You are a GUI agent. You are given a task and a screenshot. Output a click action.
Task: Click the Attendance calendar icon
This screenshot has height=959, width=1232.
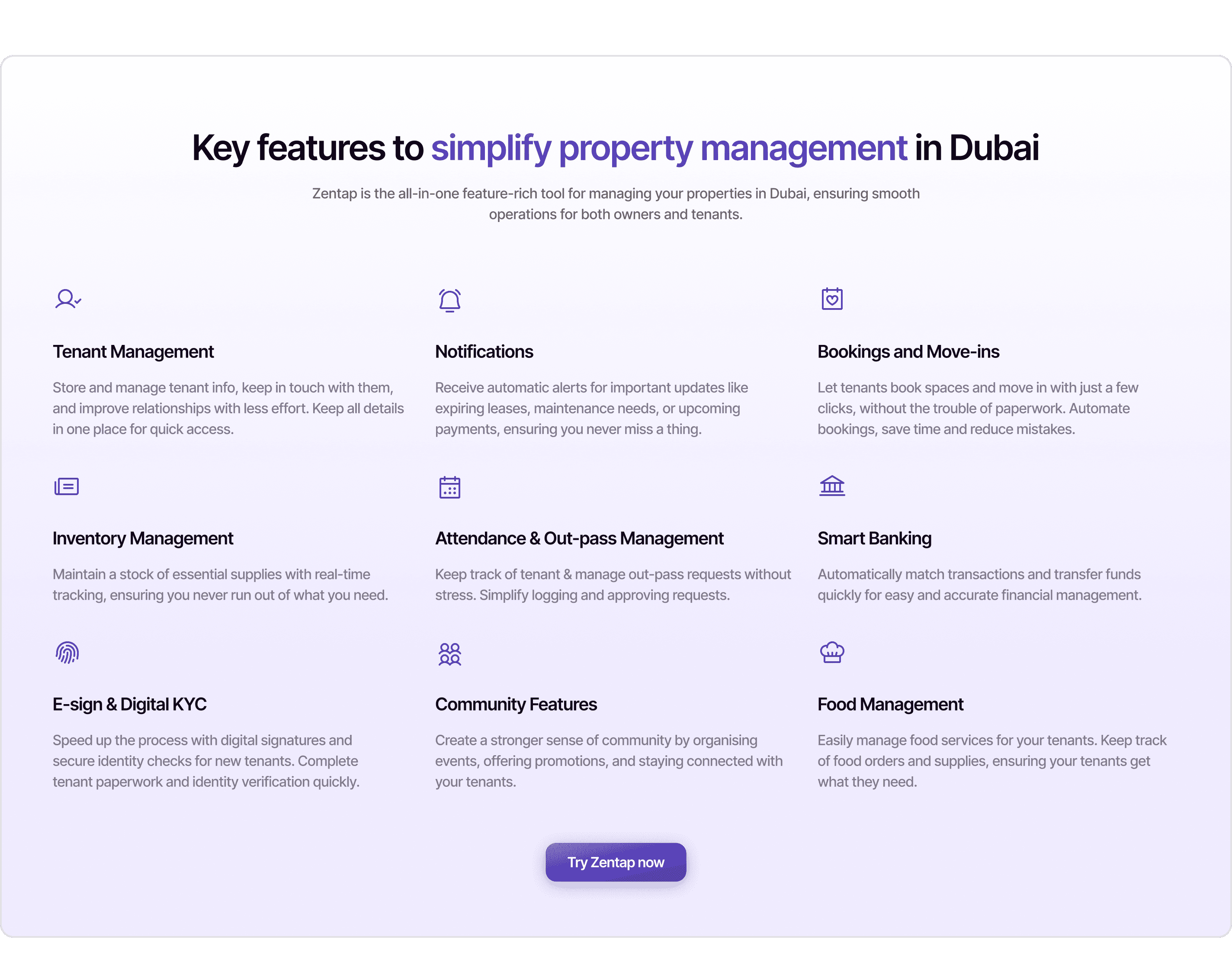(x=449, y=487)
